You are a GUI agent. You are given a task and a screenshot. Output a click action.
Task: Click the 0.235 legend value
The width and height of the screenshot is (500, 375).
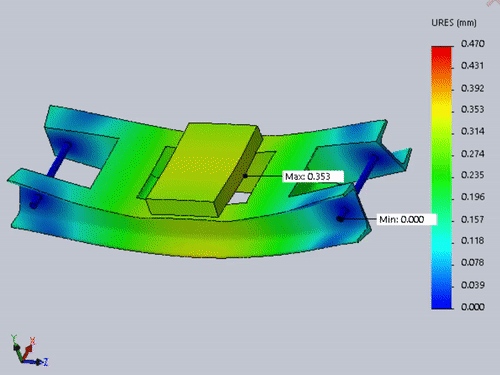[x=472, y=175]
